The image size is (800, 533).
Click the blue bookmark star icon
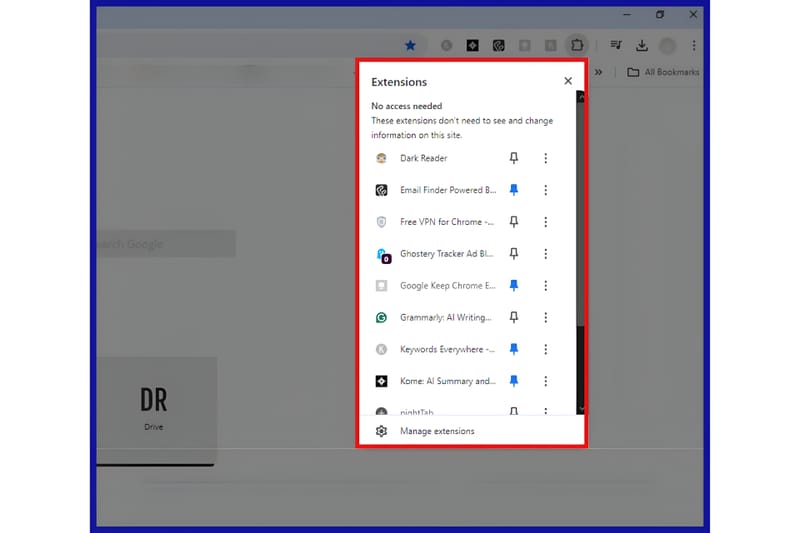[410, 45]
